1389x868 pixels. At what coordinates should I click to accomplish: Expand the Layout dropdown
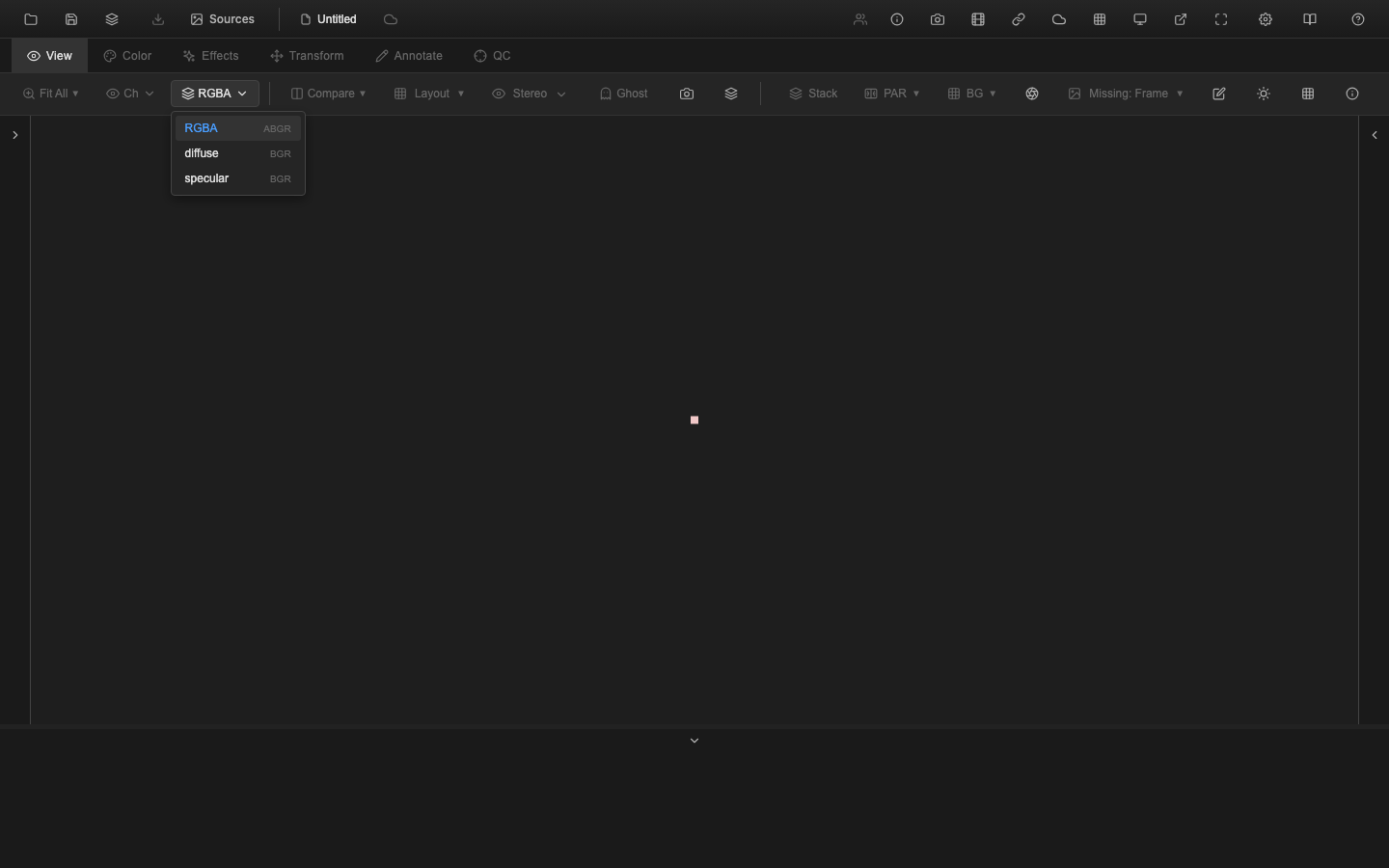[428, 94]
